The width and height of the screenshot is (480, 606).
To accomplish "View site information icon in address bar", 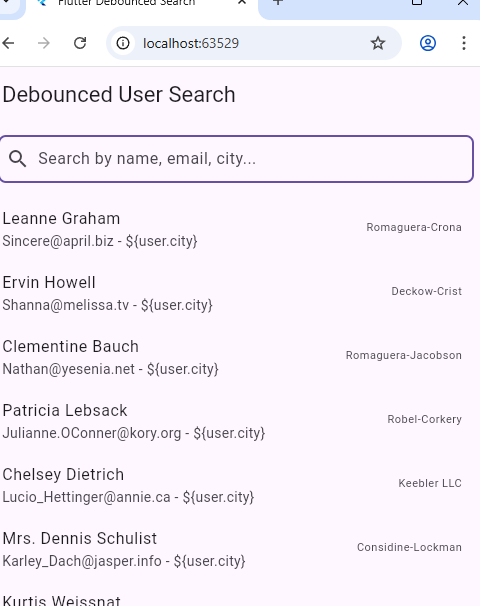I will (x=123, y=43).
